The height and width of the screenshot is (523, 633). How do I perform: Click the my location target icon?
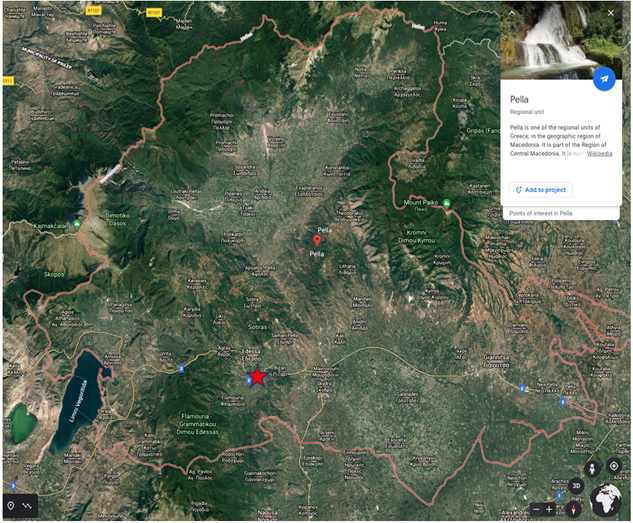613,468
